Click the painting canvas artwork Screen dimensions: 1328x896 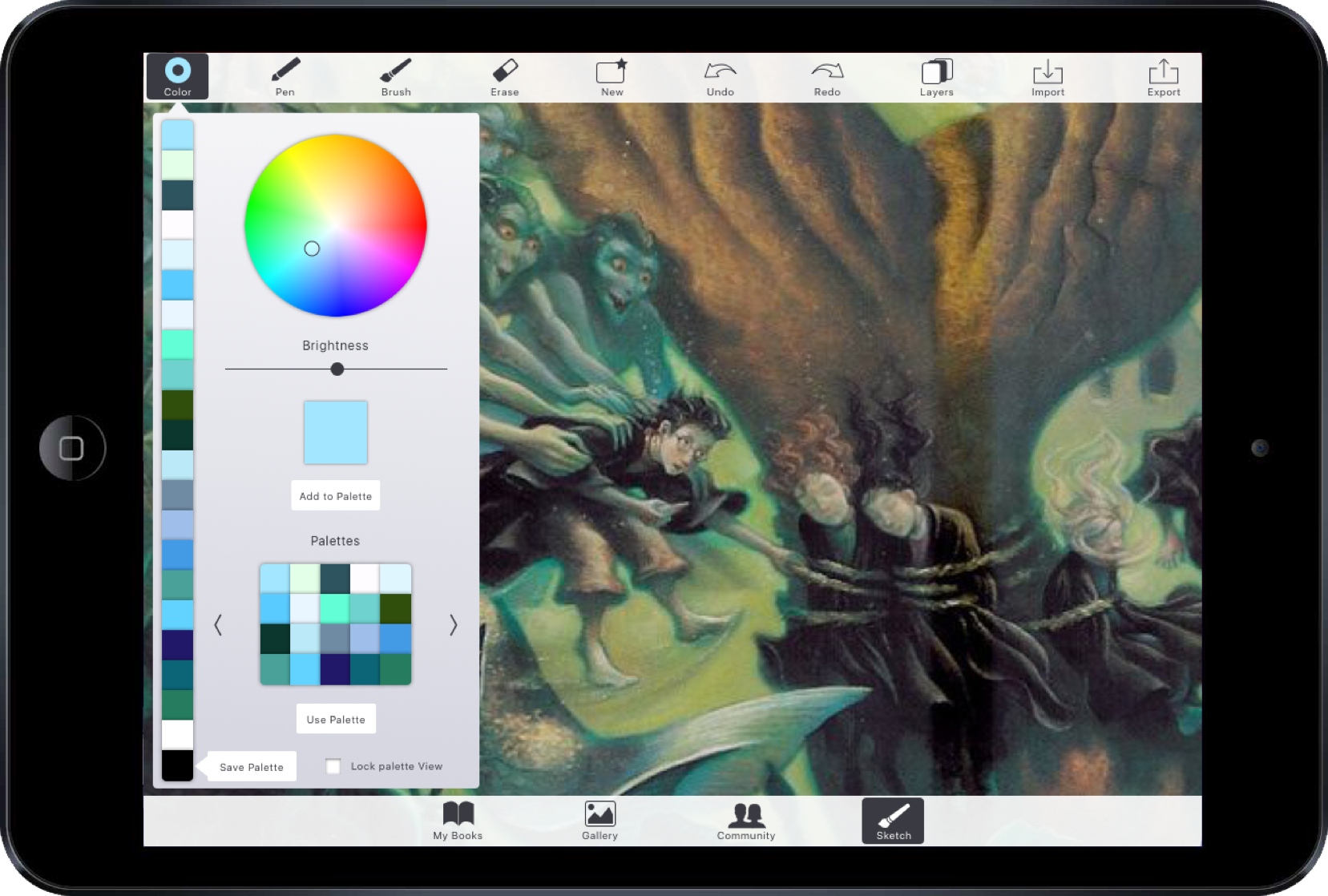pos(840,449)
